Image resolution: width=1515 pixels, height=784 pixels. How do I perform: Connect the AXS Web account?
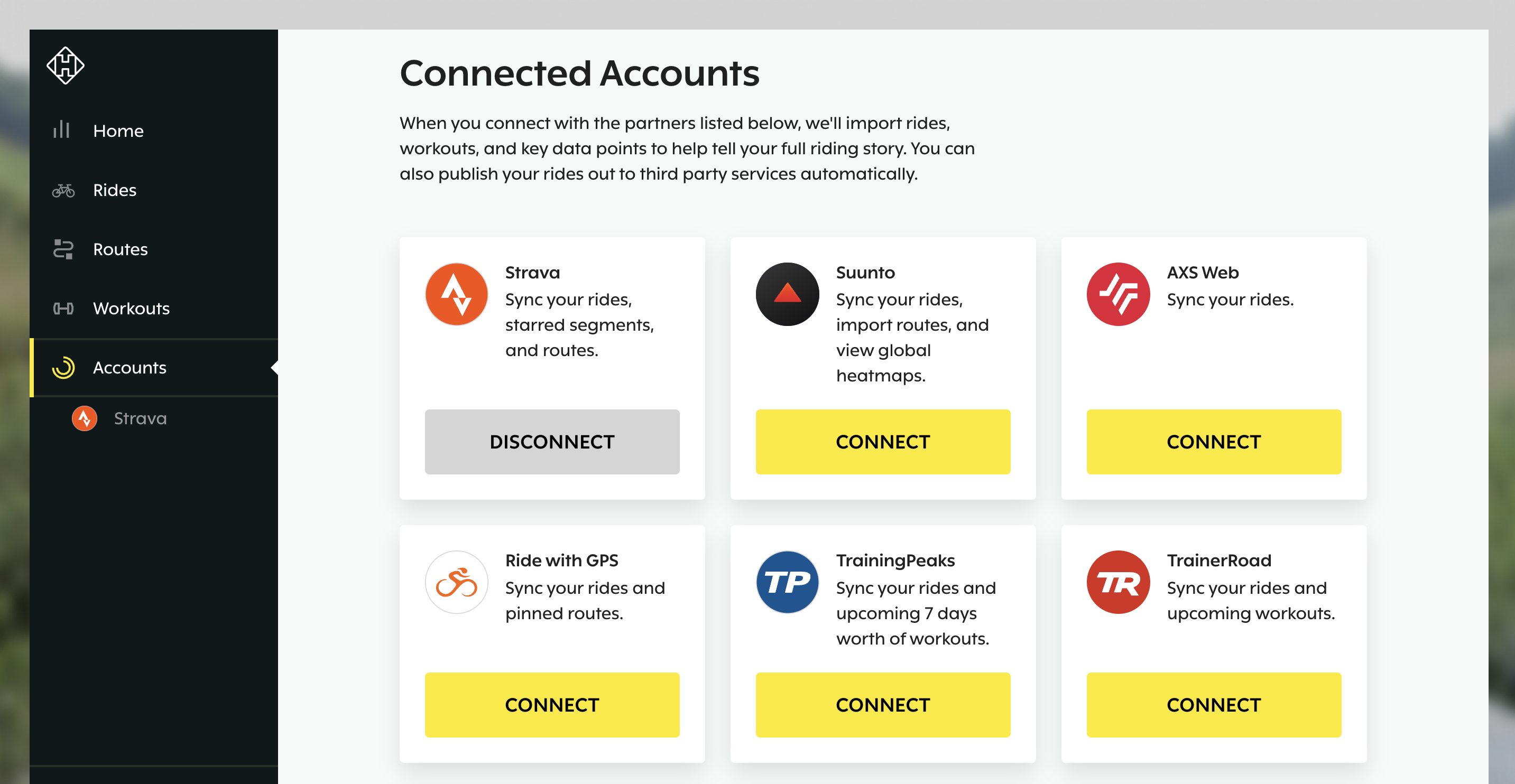pos(1213,441)
